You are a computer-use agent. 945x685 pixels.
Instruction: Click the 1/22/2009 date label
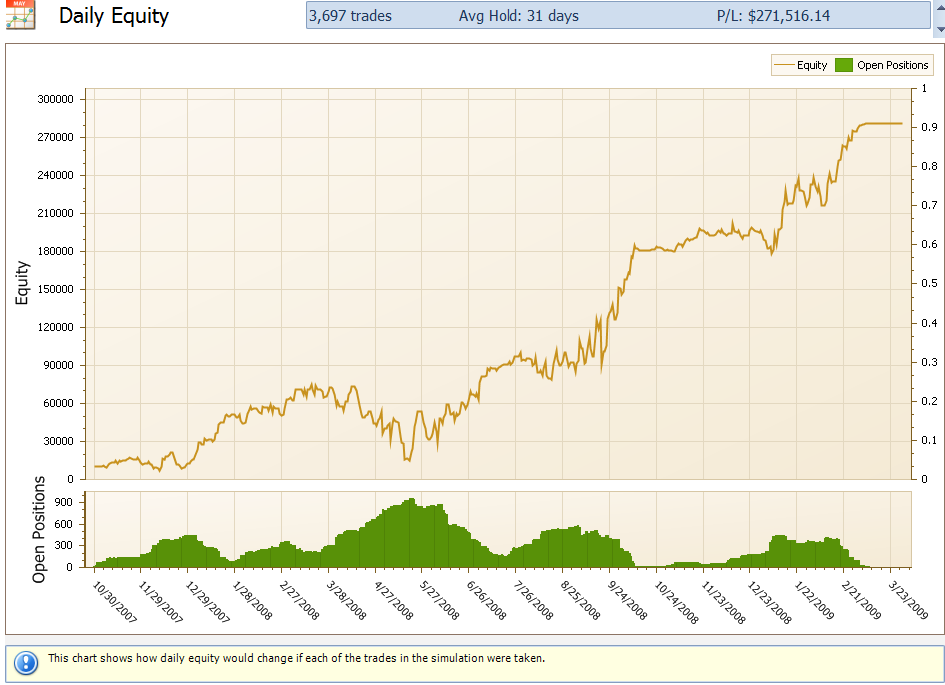pos(815,601)
